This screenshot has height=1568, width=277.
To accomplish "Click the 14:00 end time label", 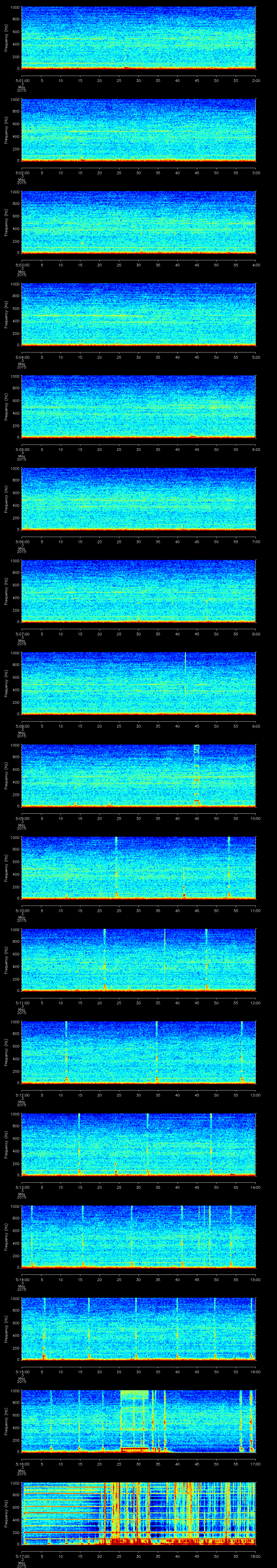I will (255, 1187).
